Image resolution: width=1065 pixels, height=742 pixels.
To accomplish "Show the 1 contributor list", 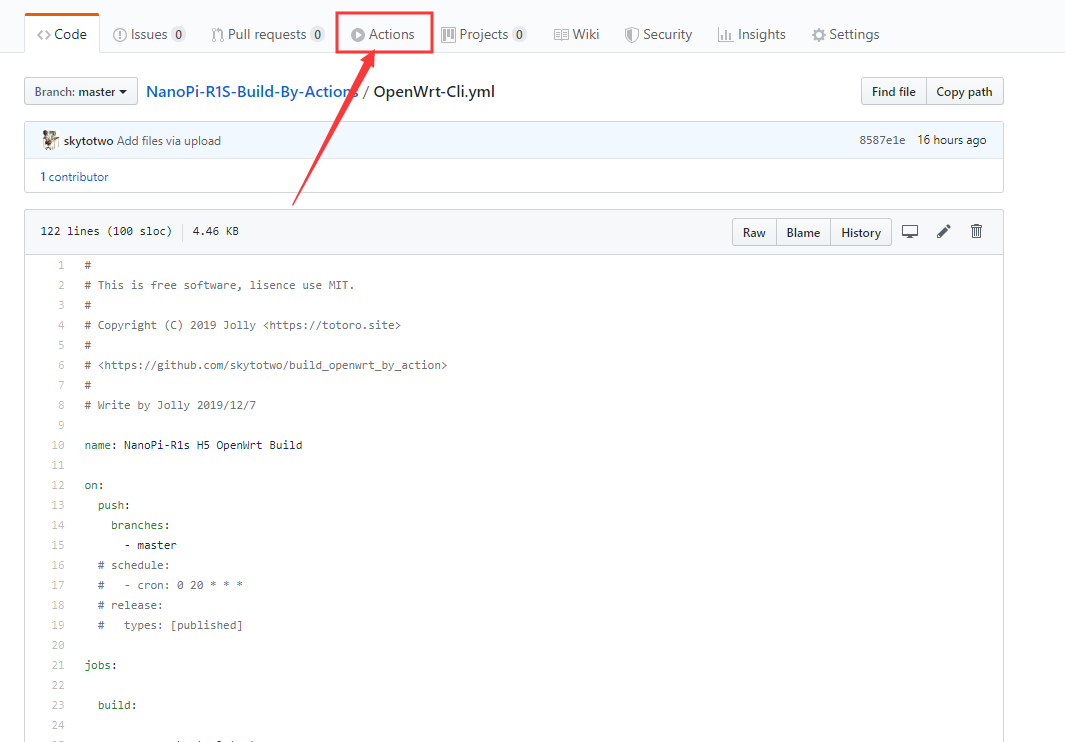I will pos(74,177).
